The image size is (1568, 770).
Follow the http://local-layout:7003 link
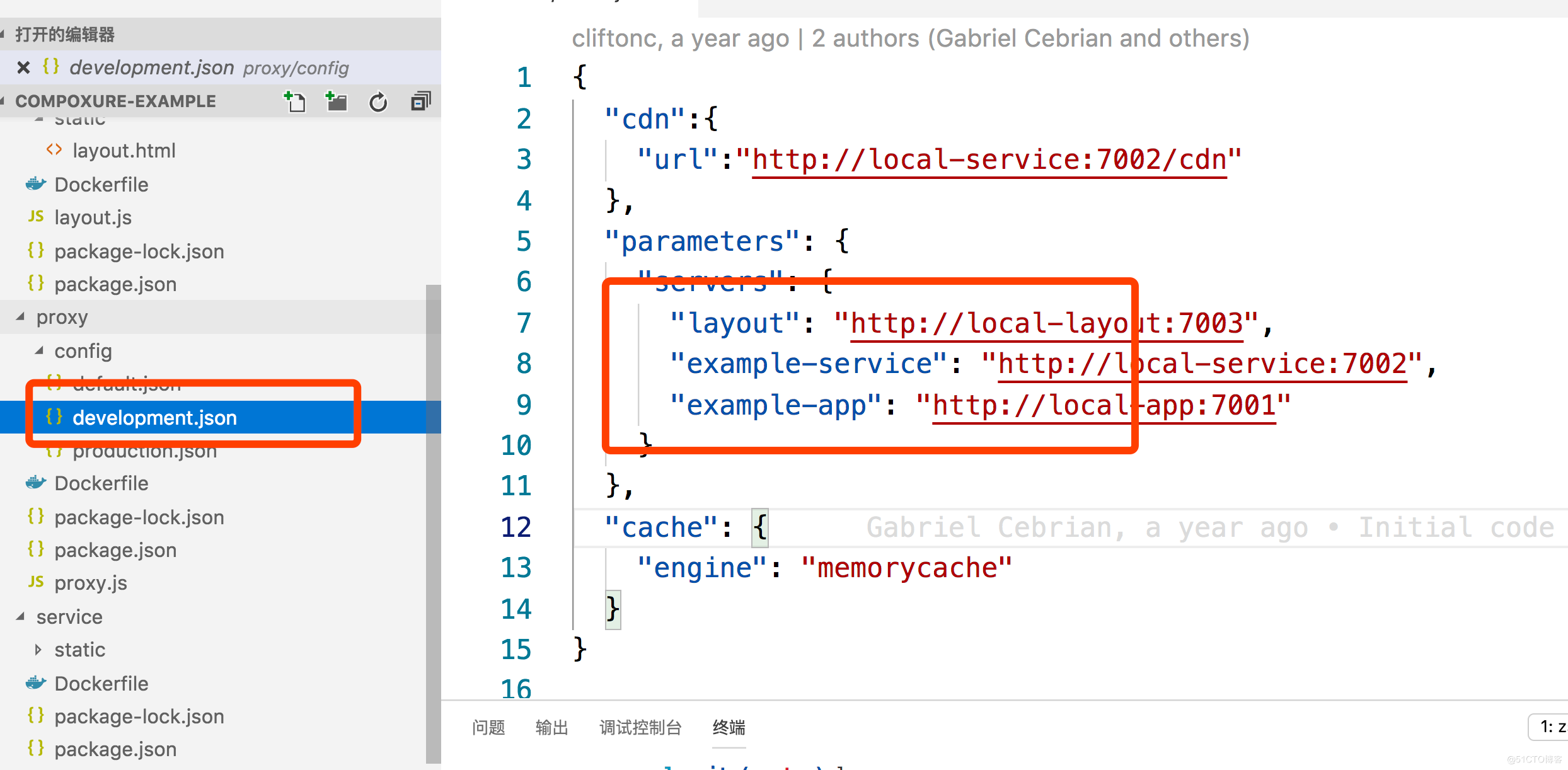click(1047, 324)
